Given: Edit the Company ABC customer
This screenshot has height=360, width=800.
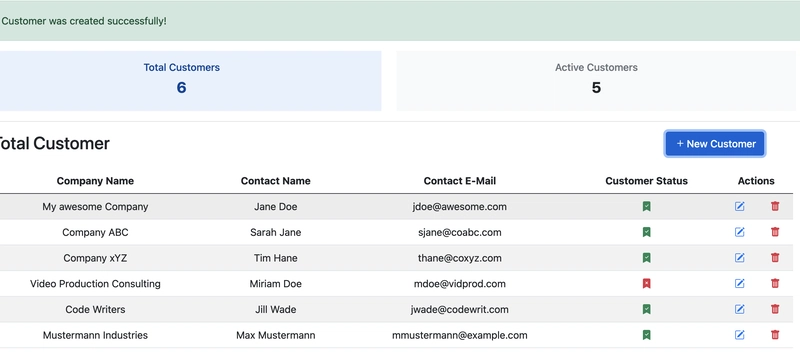Looking at the screenshot, I should [x=739, y=232].
